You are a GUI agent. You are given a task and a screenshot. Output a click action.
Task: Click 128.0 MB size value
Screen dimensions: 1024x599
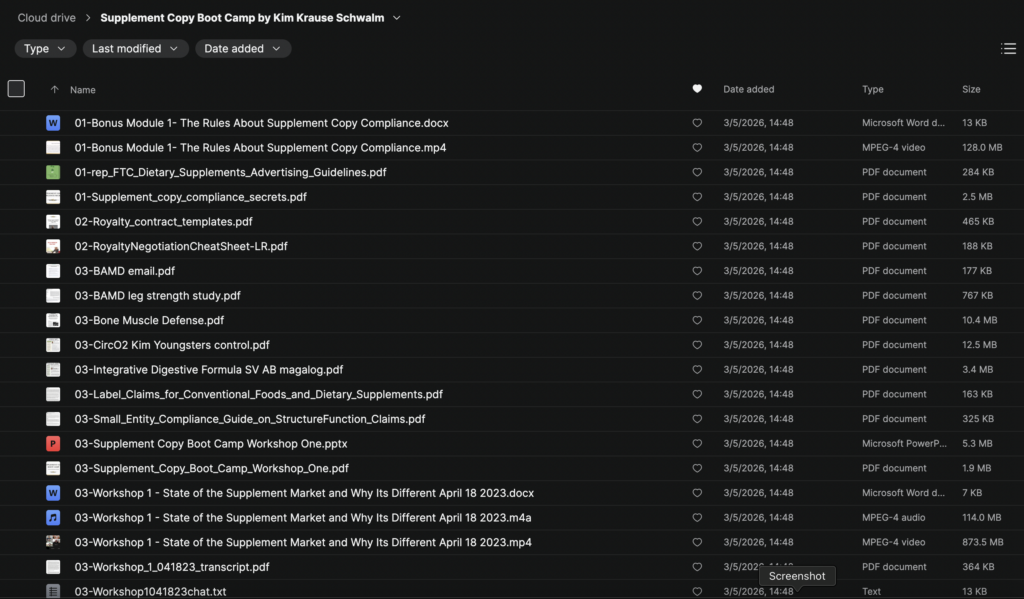982,148
